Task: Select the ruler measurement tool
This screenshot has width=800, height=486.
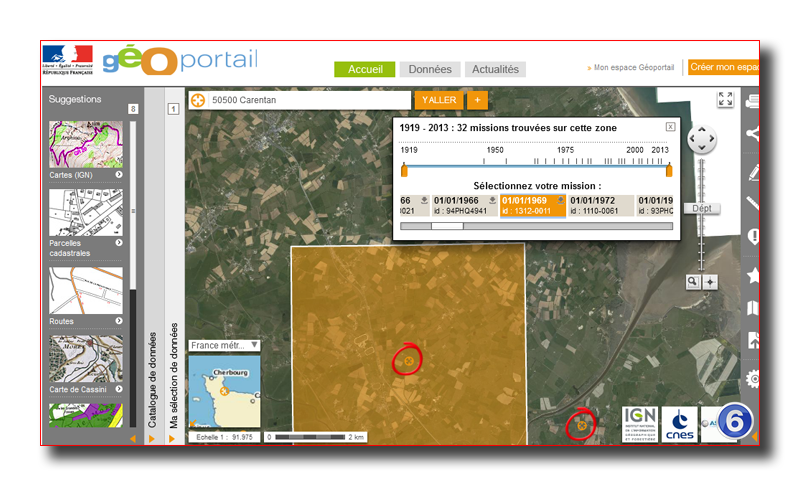Action: click(753, 203)
